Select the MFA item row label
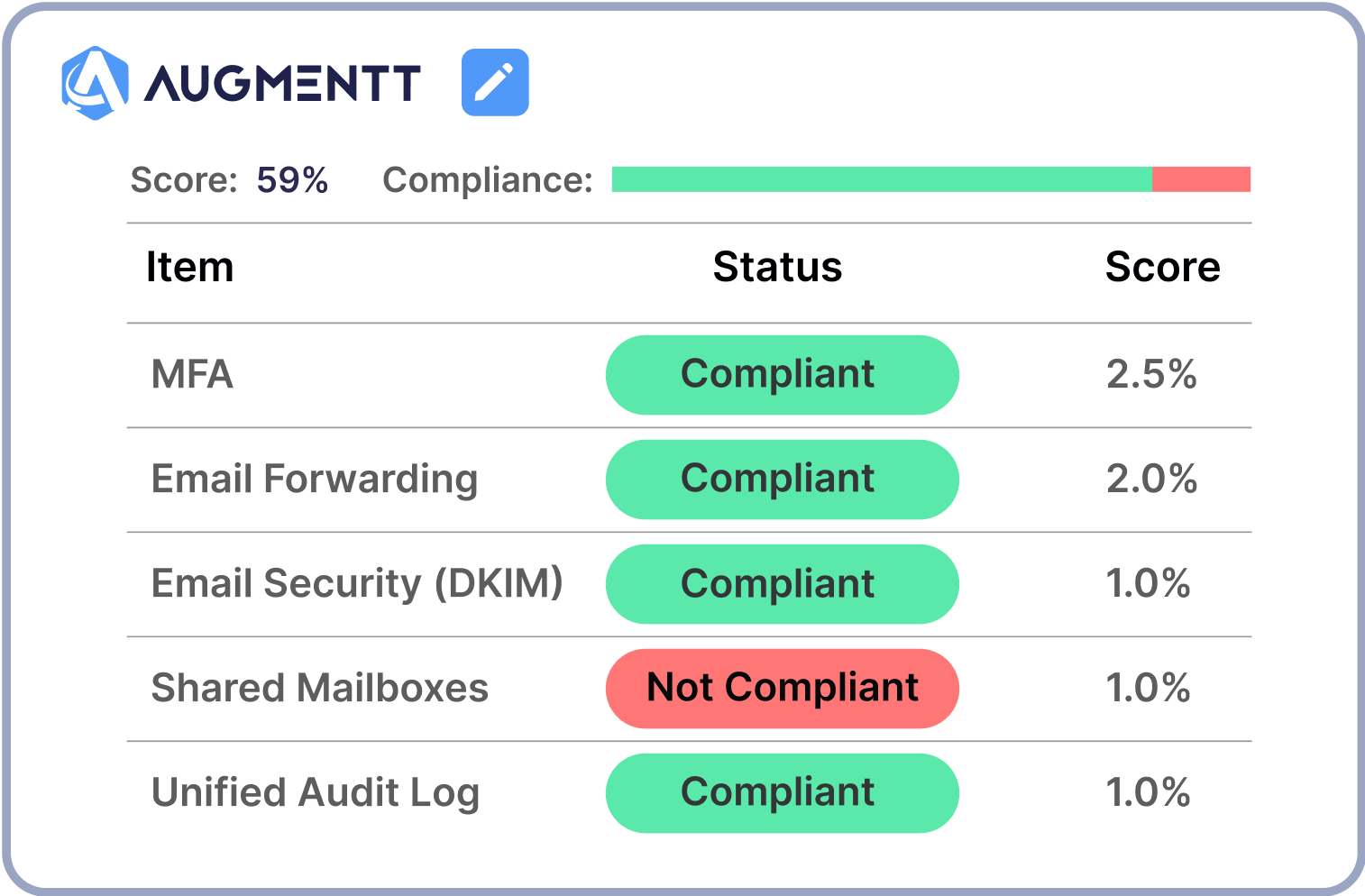 click(192, 375)
